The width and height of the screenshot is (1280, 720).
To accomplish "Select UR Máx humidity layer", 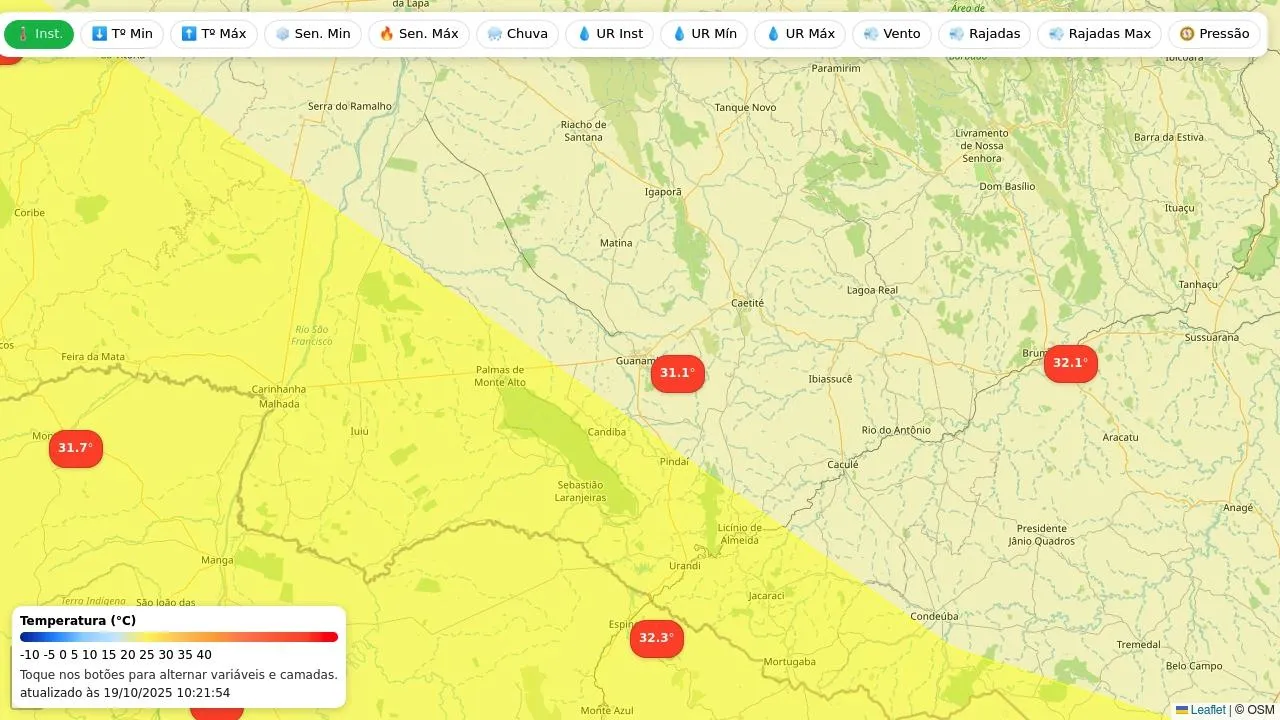I will [x=800, y=34].
